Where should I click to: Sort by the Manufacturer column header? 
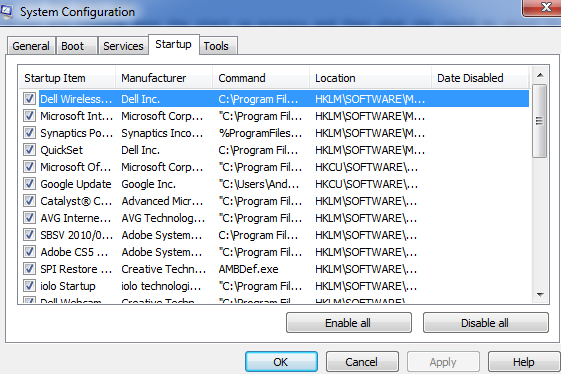(164, 78)
